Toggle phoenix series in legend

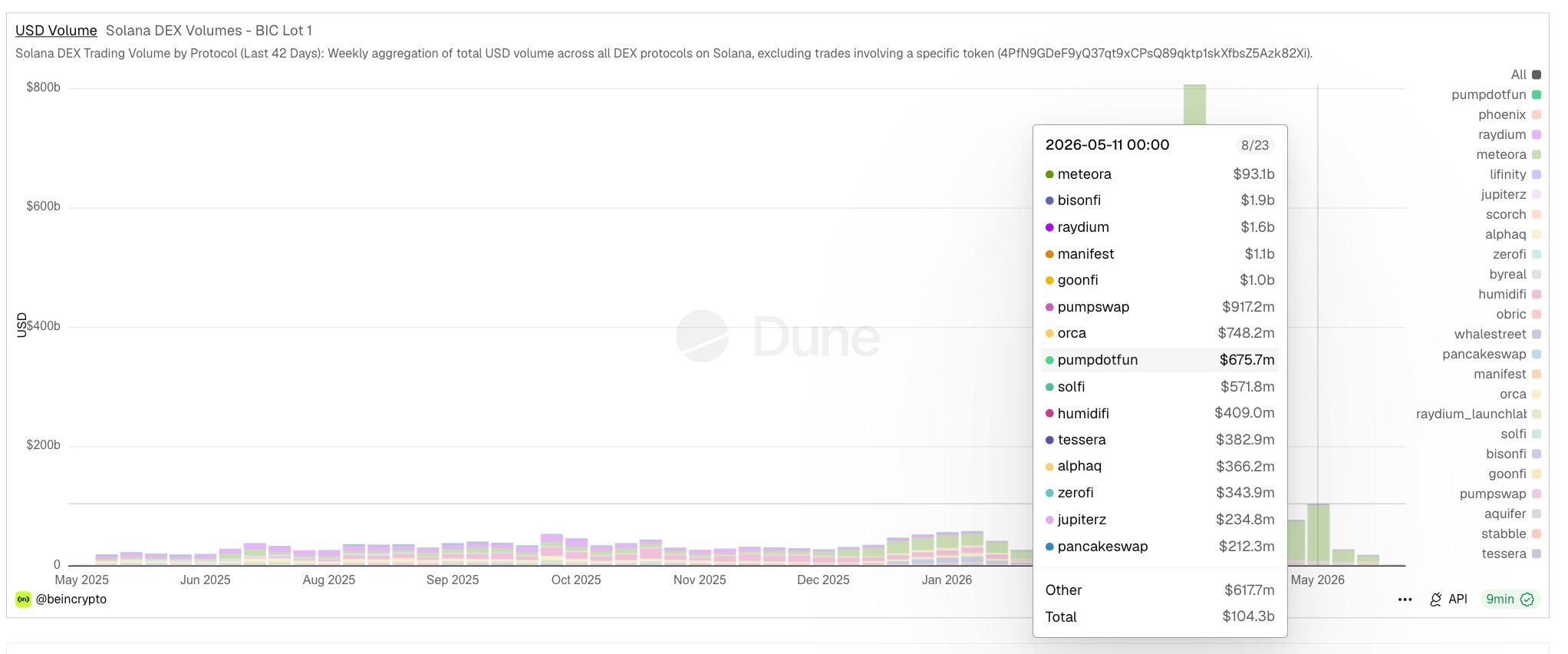click(x=1510, y=114)
